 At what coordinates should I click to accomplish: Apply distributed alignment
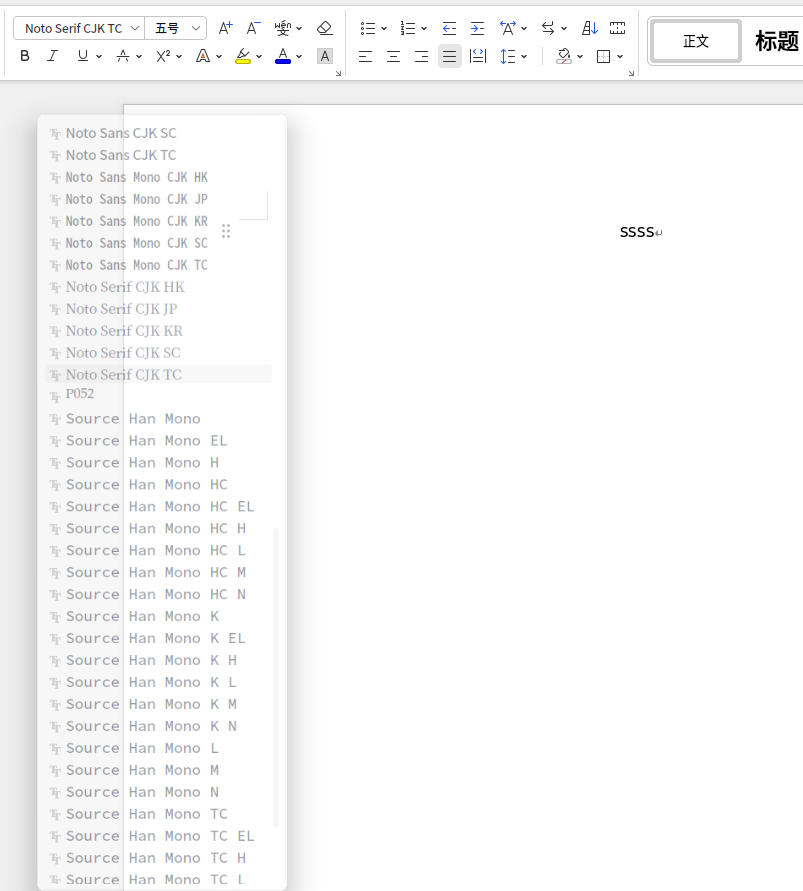point(478,56)
